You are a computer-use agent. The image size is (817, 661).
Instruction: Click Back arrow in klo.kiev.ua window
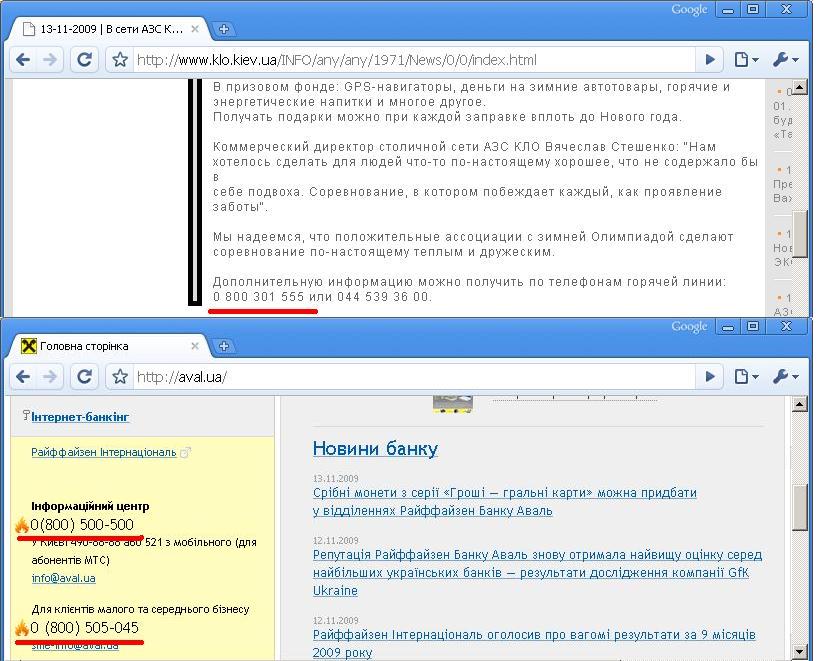coord(23,60)
